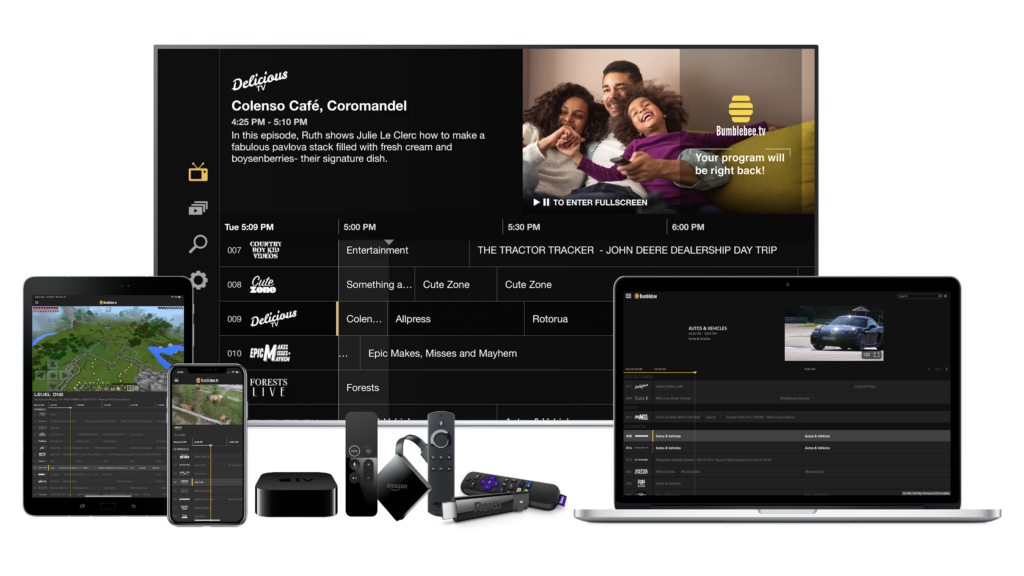Viewport: 1024px width, 576px height.
Task: Choose the Country Boy Kid Videos channel logo
Action: [265, 250]
